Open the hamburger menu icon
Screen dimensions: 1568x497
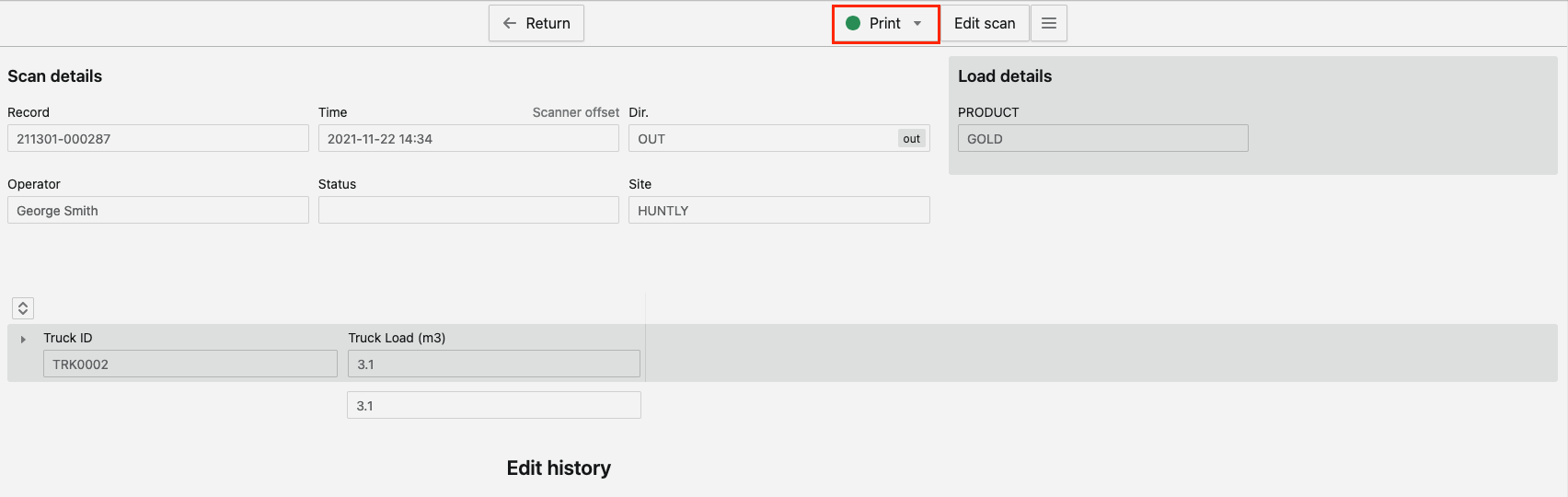tap(1048, 23)
